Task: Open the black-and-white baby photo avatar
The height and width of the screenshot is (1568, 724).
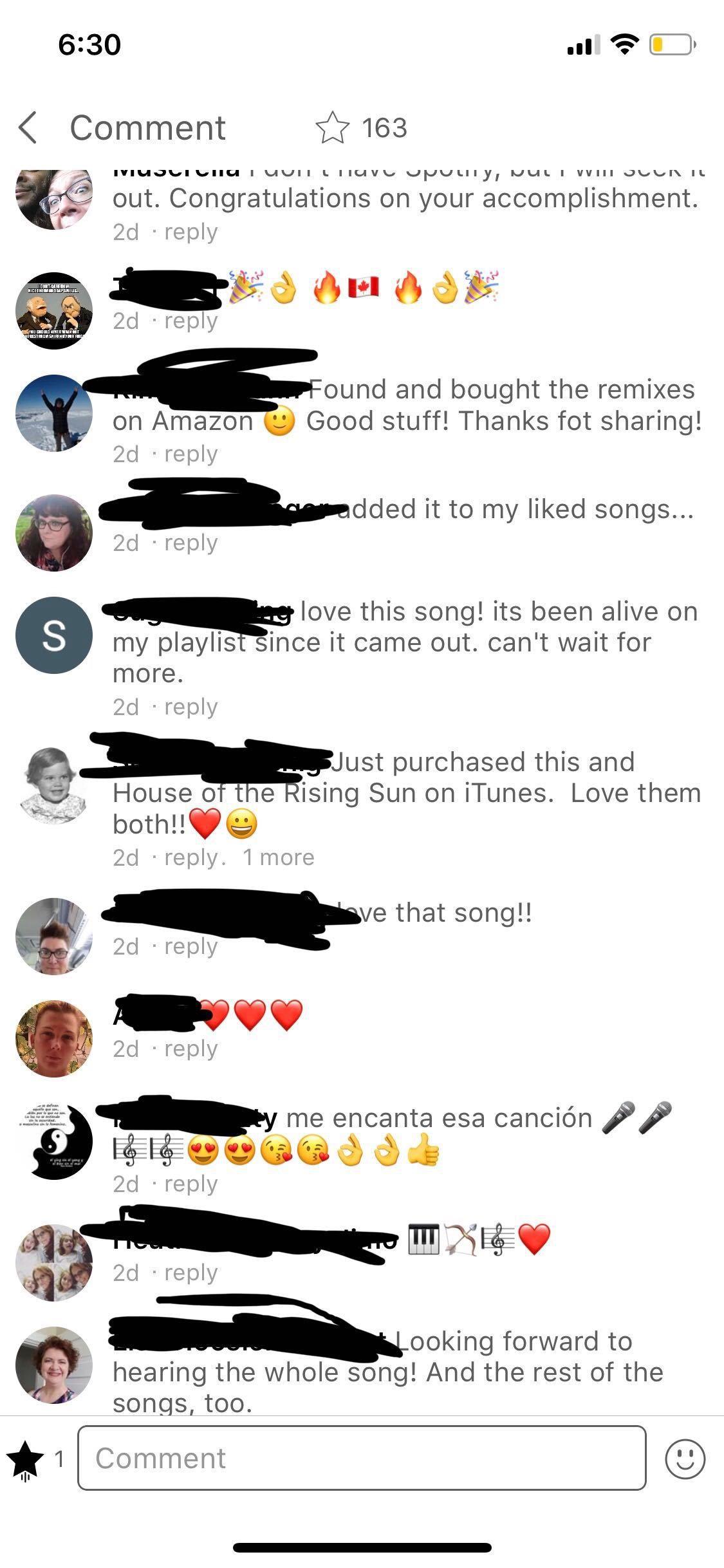Action: point(54,786)
